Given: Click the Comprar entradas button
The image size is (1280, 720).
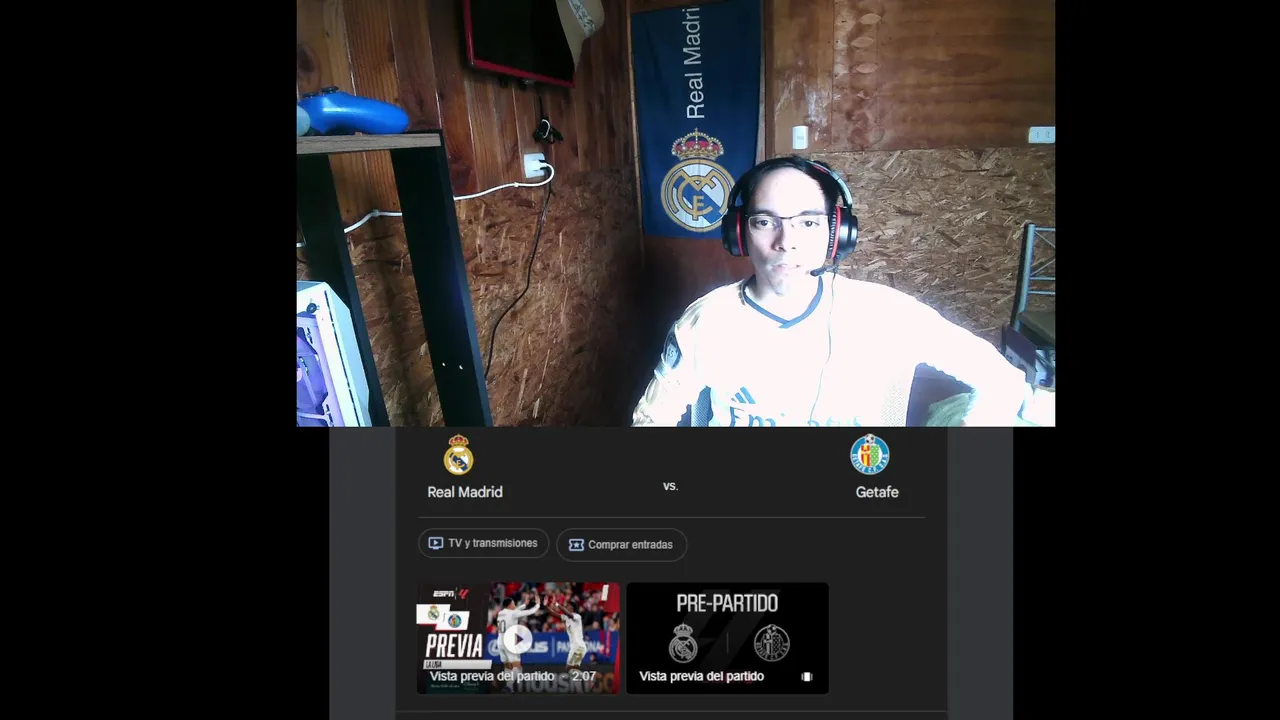Looking at the screenshot, I should (x=621, y=545).
